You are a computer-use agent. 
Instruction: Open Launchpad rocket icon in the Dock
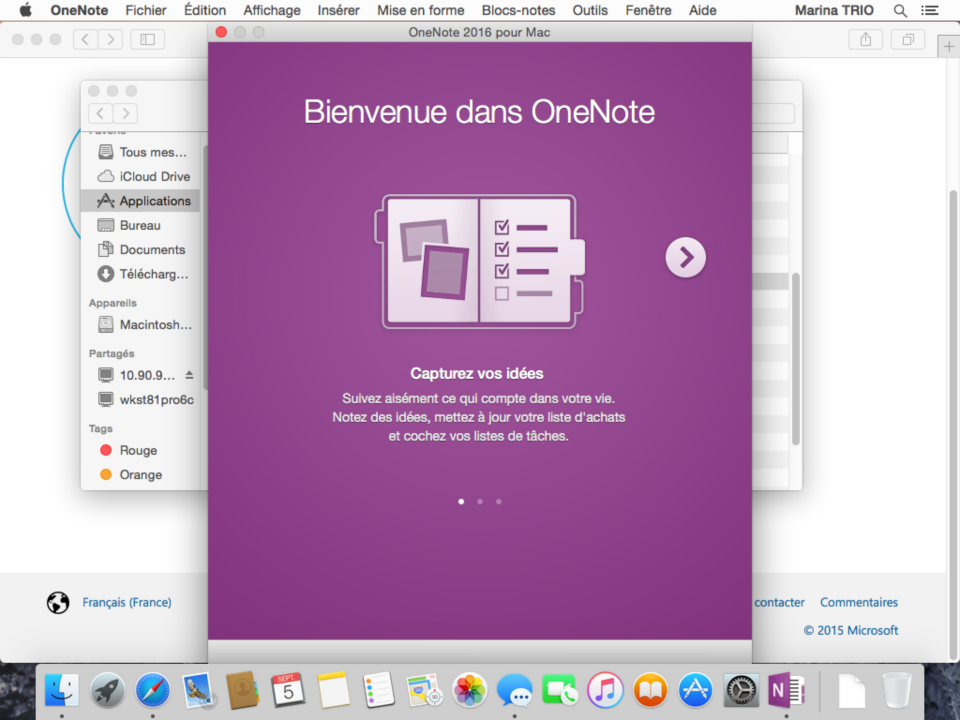(x=107, y=690)
